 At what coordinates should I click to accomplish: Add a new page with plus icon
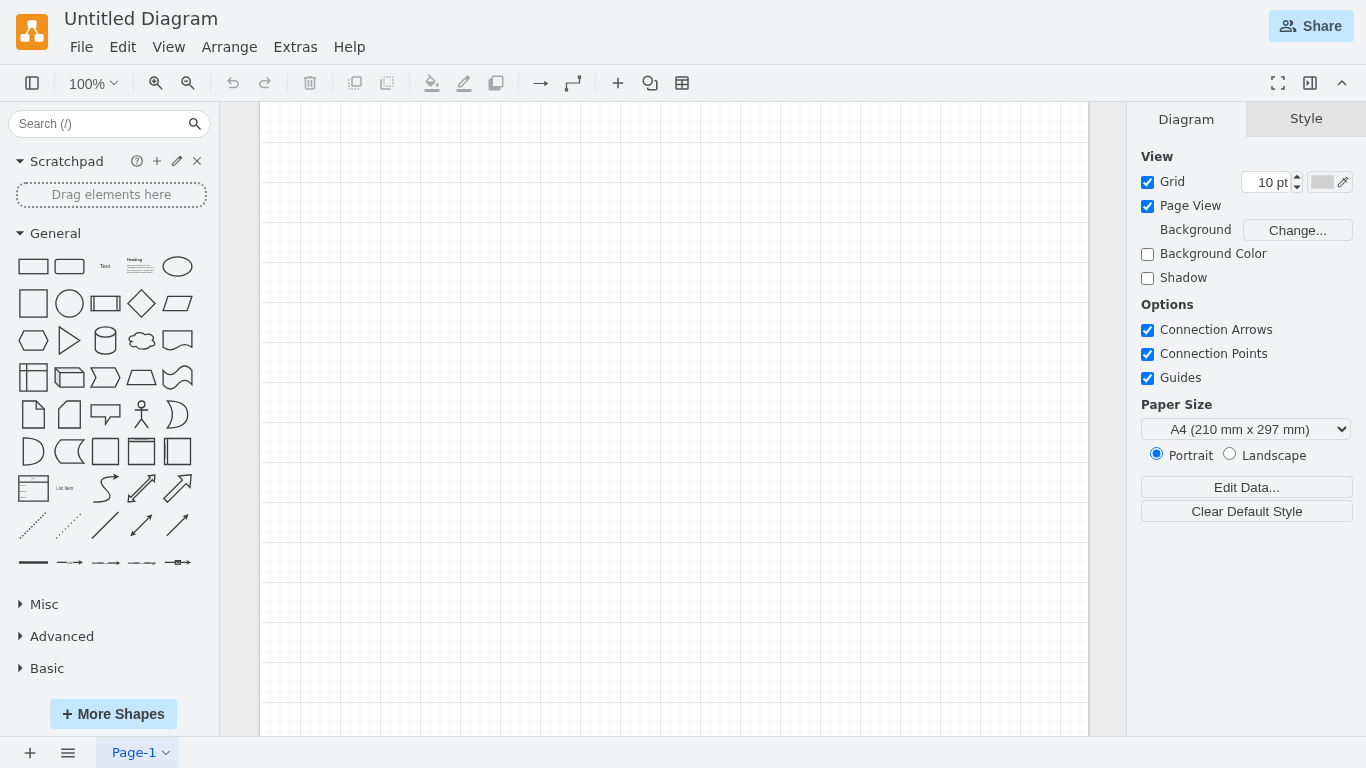click(x=30, y=753)
